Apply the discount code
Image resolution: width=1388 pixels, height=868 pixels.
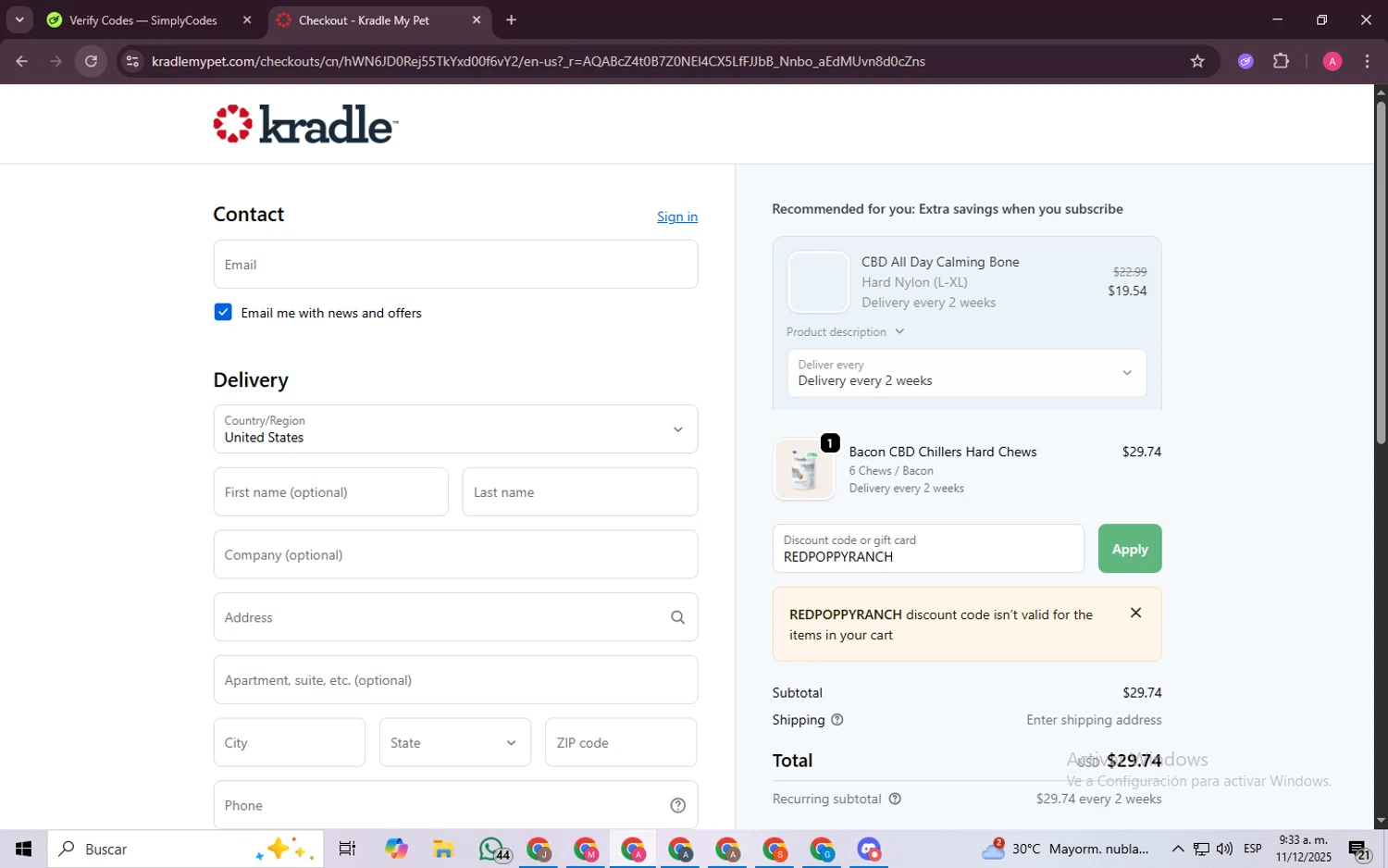pos(1130,549)
